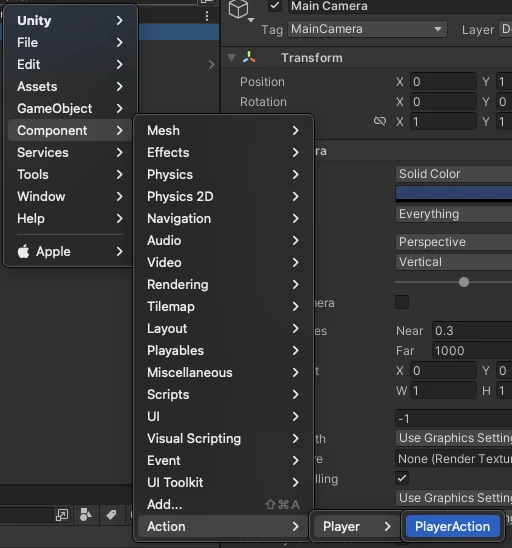Collapse the Transform component foldout
This screenshot has height=548, width=512.
[231, 58]
